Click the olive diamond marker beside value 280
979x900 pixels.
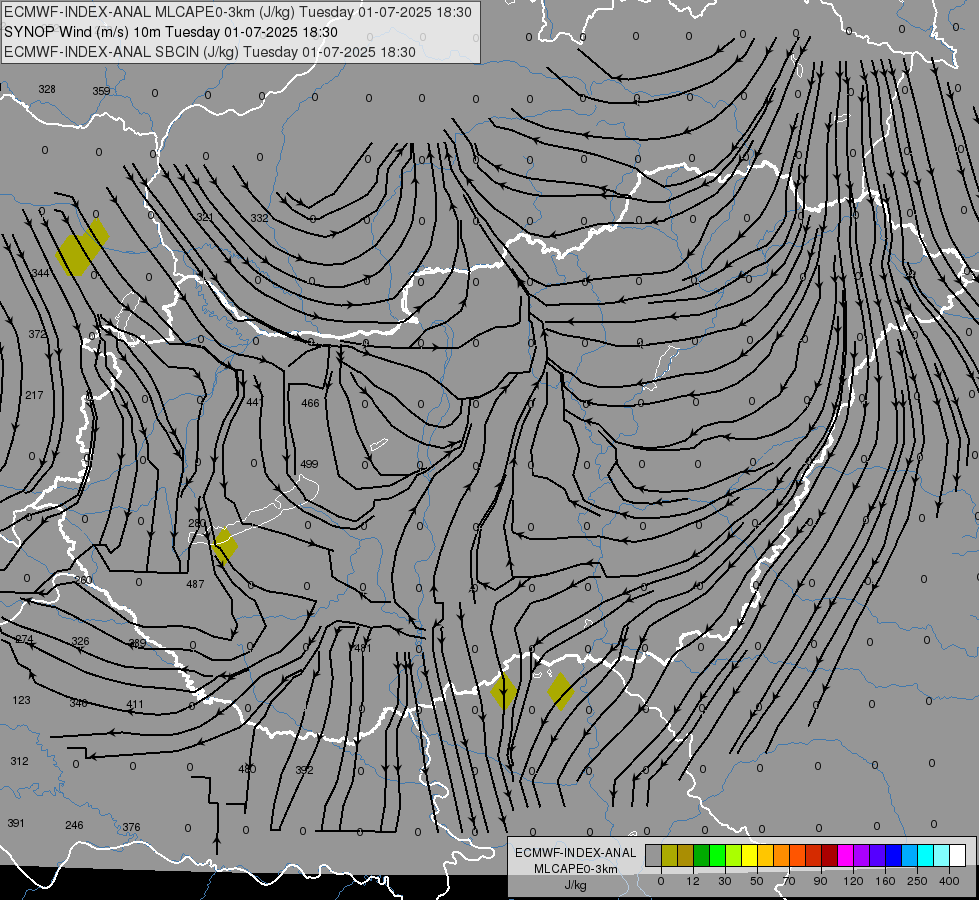point(224,546)
